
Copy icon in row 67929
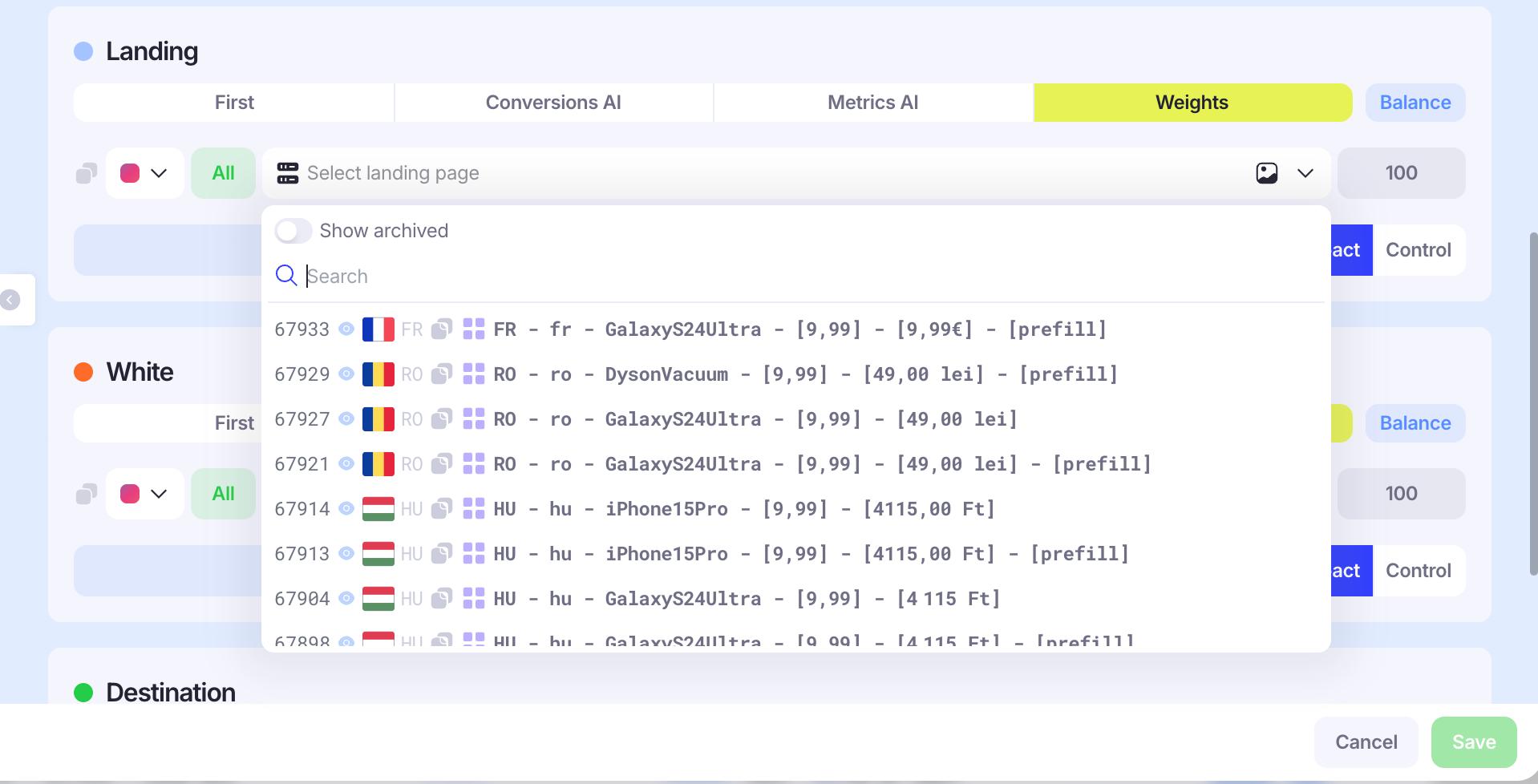(442, 374)
